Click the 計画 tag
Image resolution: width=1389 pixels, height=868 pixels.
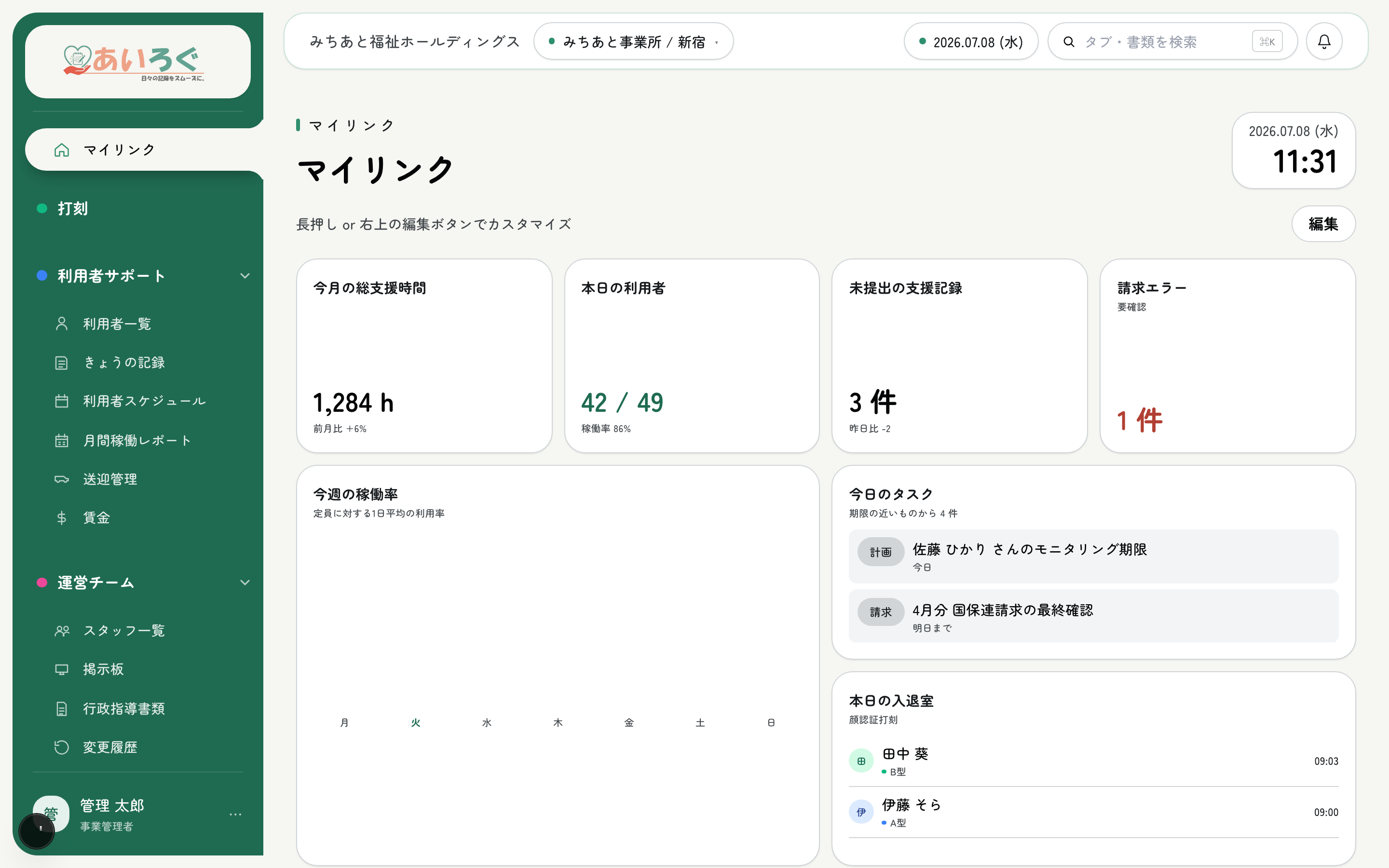[881, 552]
